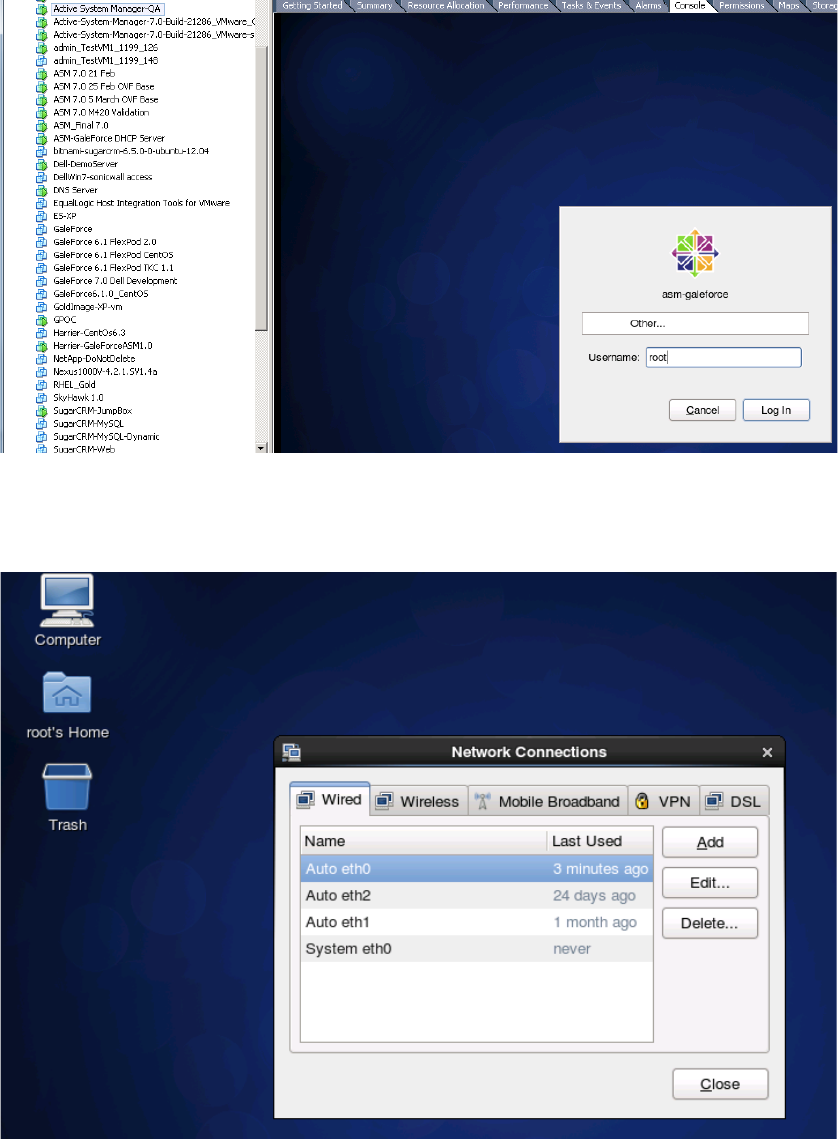Select GaleForce 6.1 FlexPod CentOS VM
Viewport: 838px width, 1139px height.
coord(113,256)
